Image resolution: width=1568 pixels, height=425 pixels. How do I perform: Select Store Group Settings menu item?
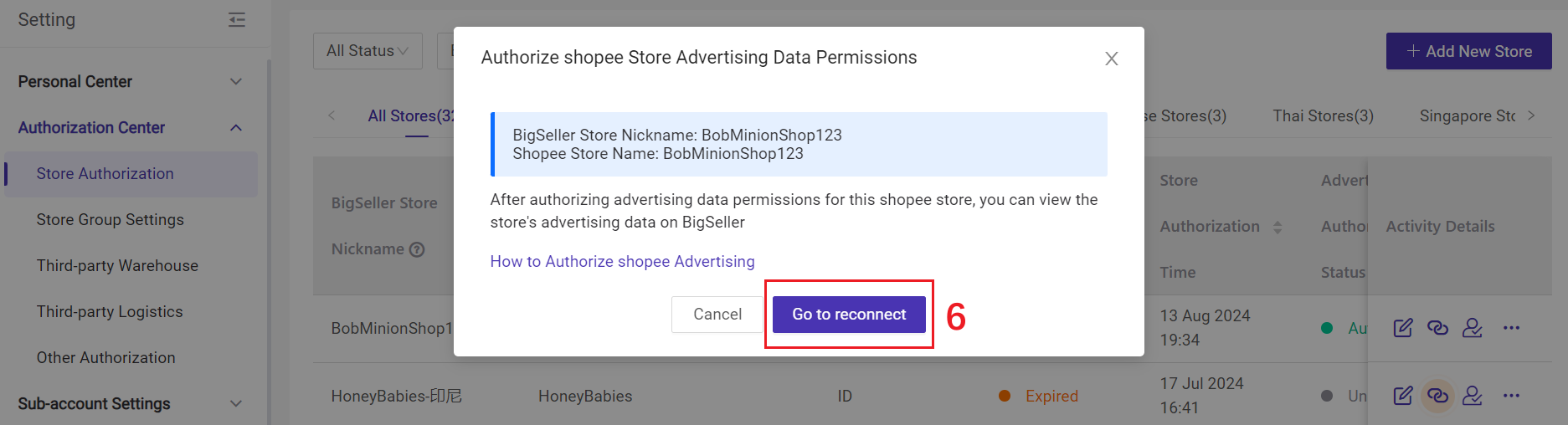111,219
